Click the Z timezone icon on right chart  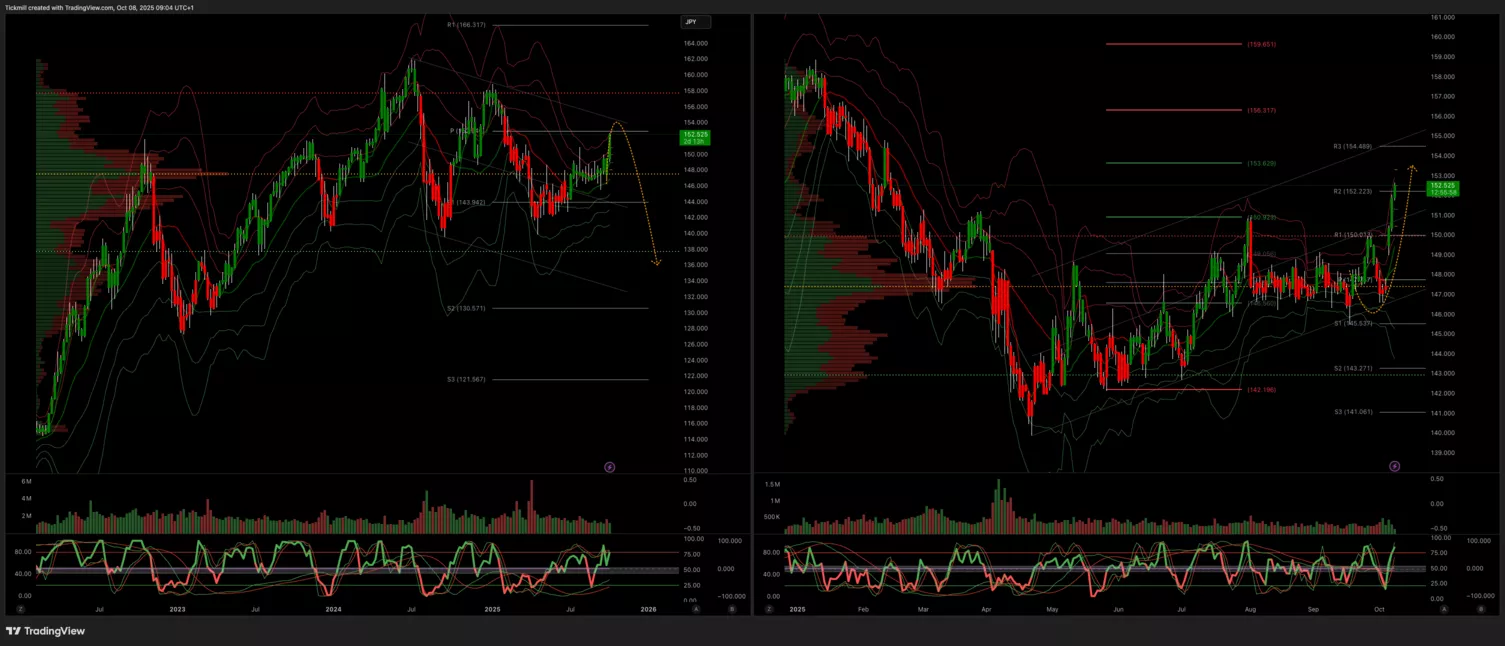click(770, 608)
